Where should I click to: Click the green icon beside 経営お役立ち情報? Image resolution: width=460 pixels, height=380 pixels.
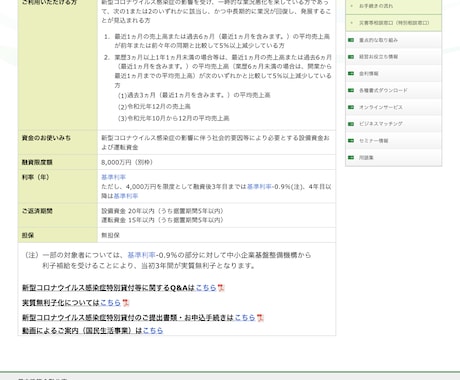351,57
